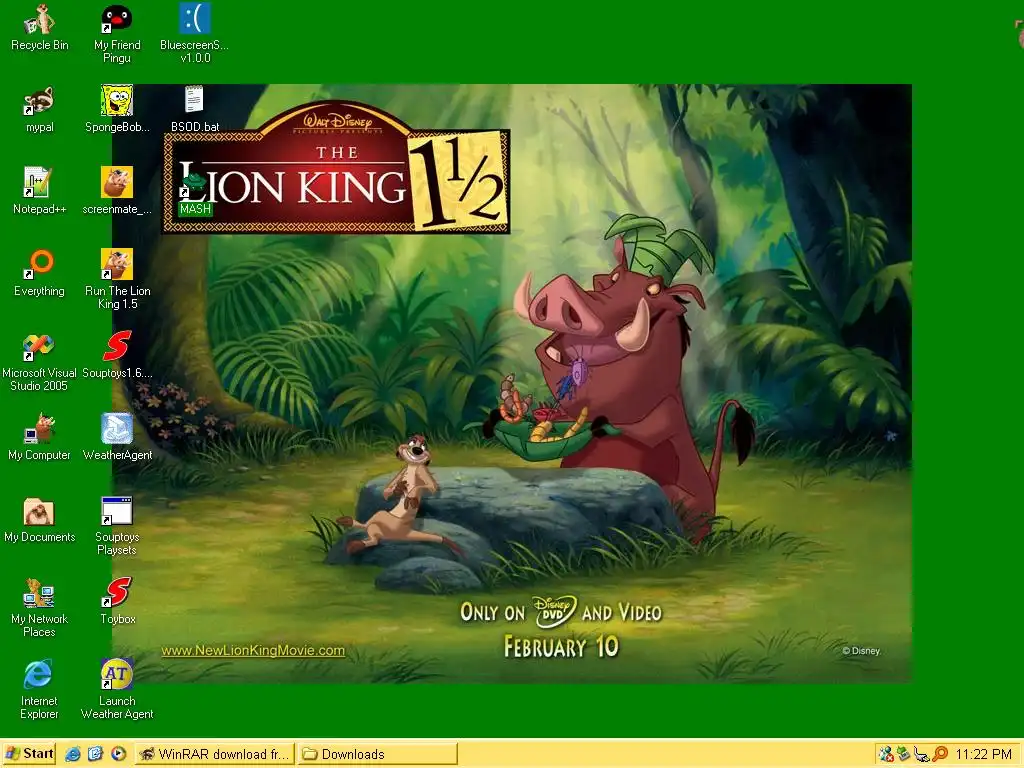Launch the Toybox shortcut
This screenshot has width=1024, height=768.
tap(117, 601)
